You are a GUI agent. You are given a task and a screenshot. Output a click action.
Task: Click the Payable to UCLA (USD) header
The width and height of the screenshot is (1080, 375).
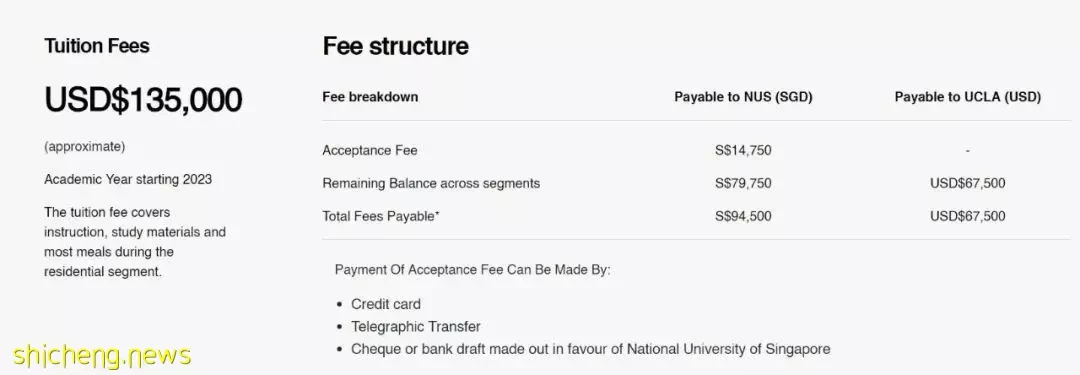pyautogui.click(x=968, y=97)
